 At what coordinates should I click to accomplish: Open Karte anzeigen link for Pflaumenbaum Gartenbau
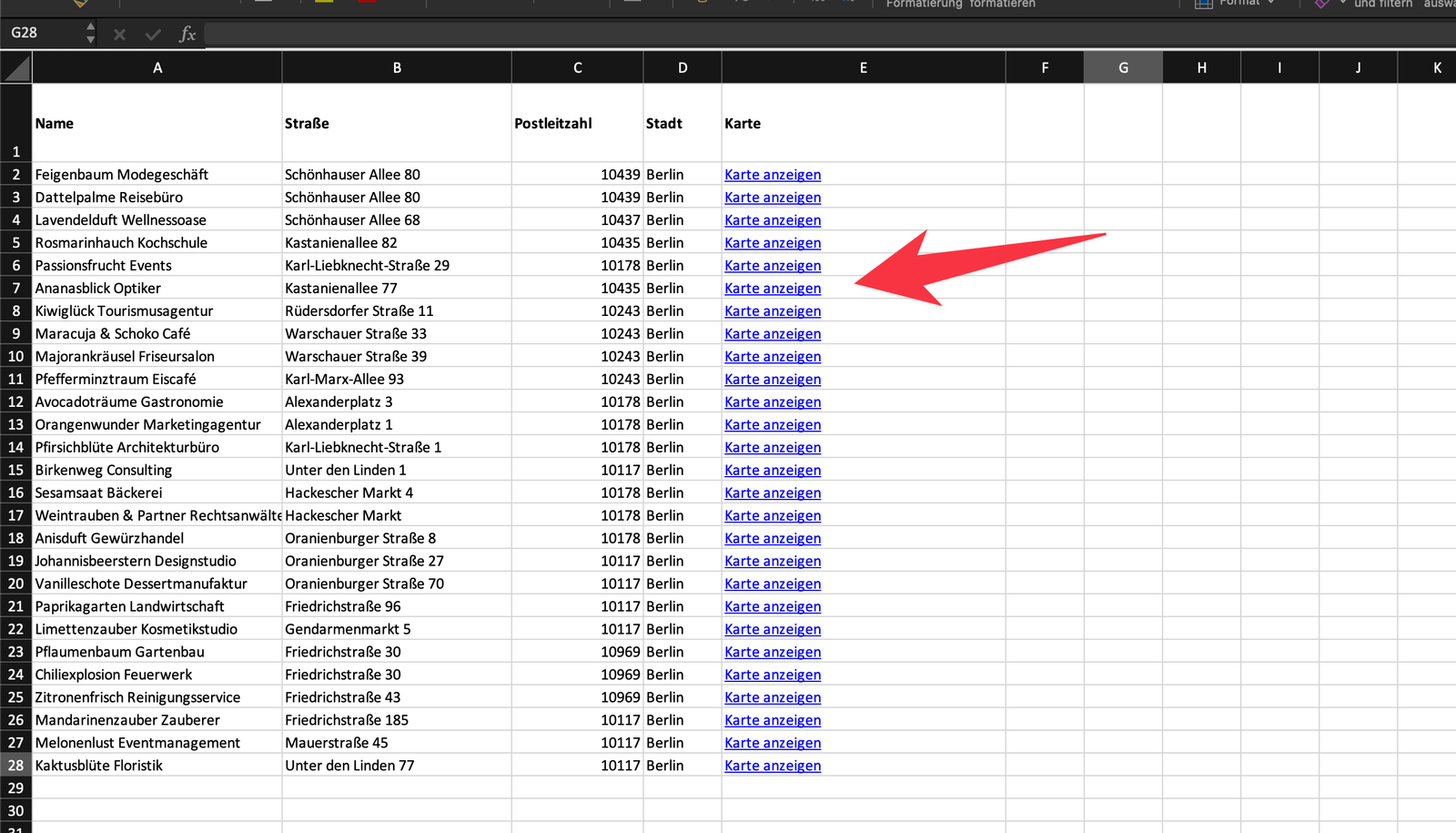[773, 652]
